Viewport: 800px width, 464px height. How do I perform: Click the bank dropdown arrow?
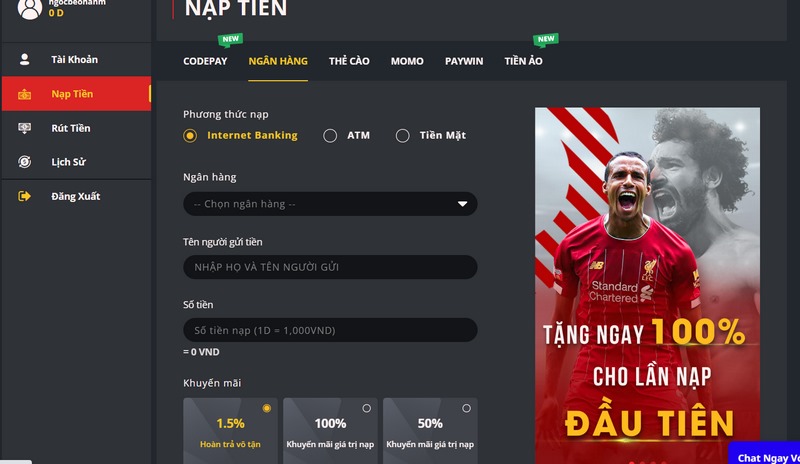coord(462,204)
